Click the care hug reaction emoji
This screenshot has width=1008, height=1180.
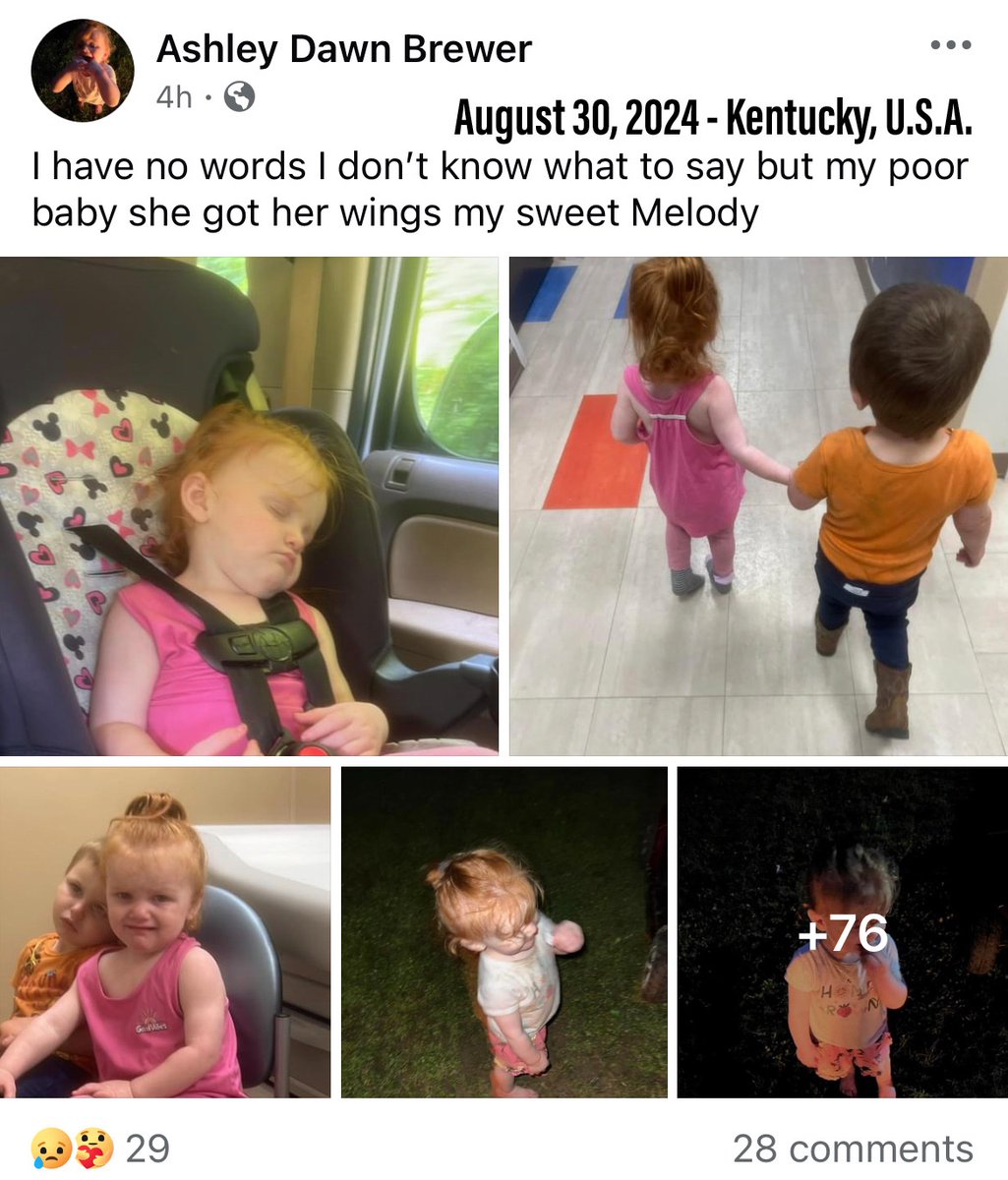[x=93, y=1148]
